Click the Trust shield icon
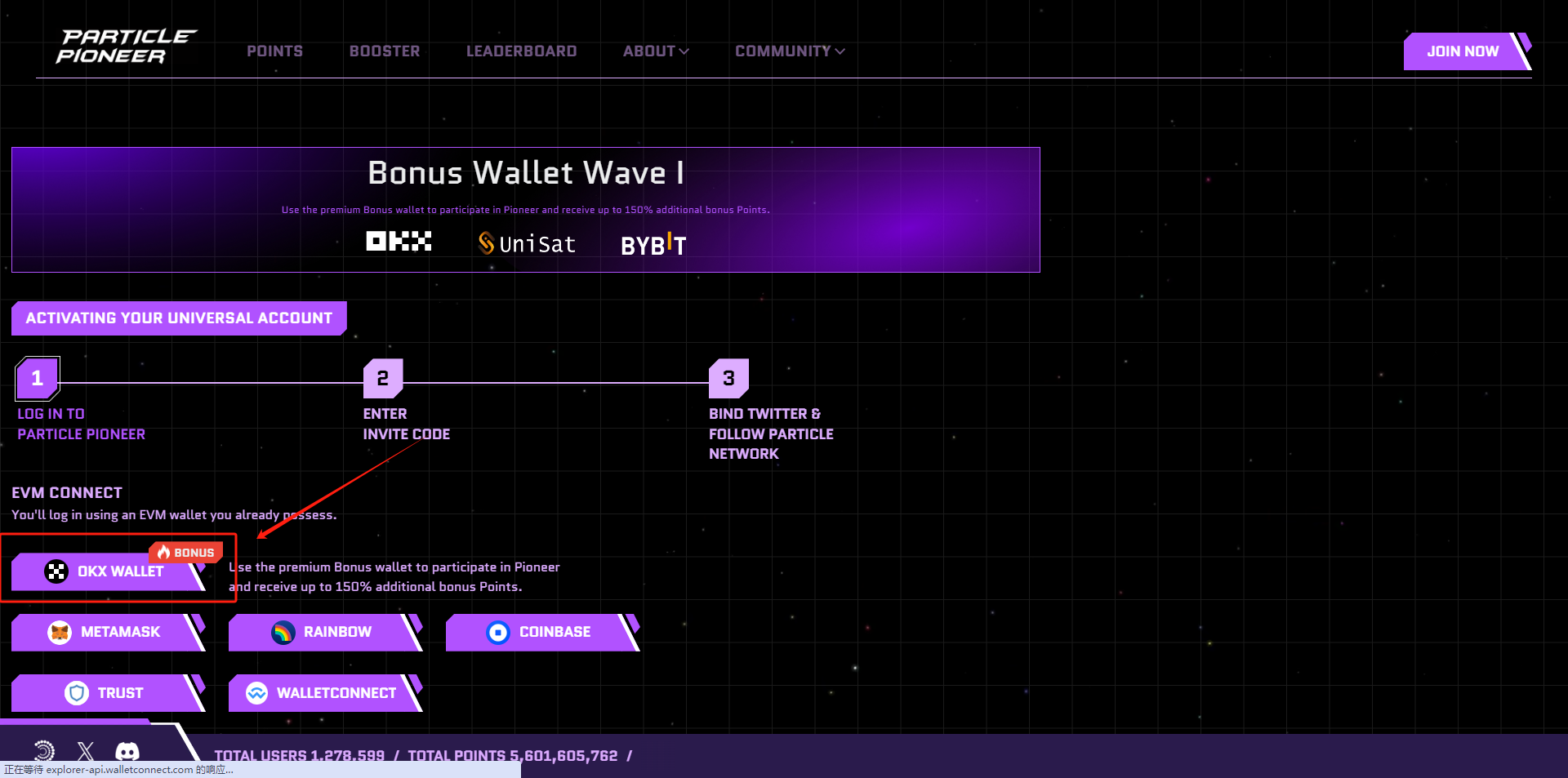 click(77, 693)
